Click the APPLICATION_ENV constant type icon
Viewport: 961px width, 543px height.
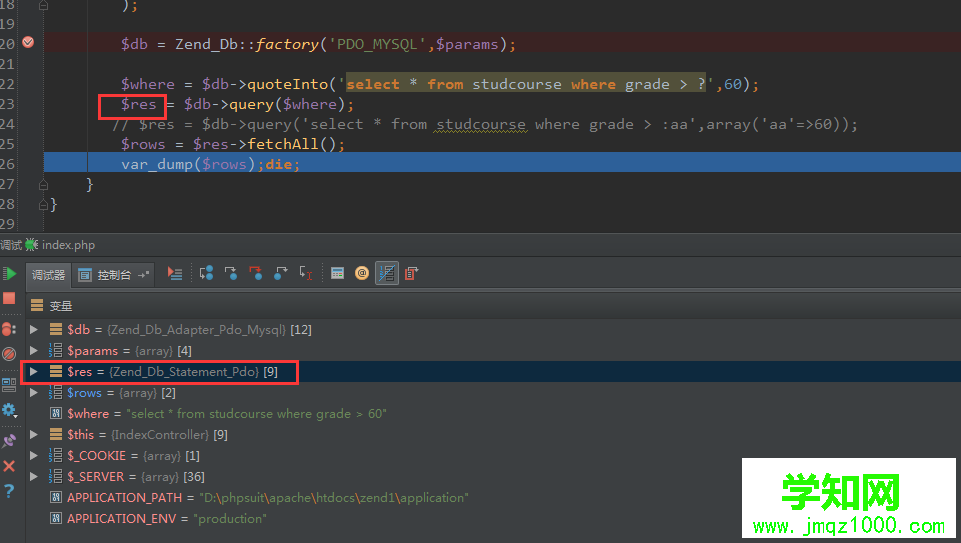click(56, 518)
